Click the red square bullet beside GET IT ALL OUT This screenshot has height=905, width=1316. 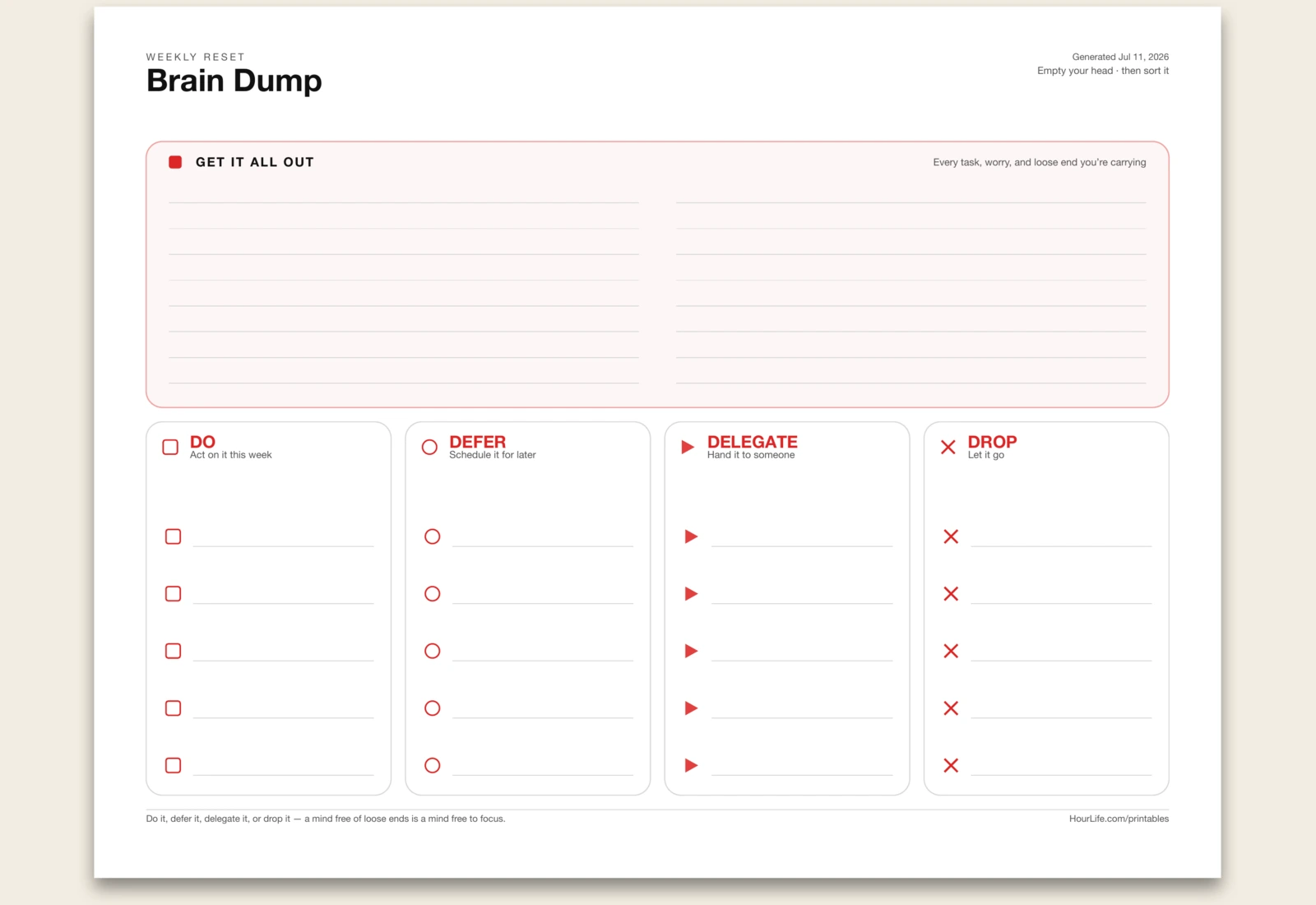tap(175, 162)
